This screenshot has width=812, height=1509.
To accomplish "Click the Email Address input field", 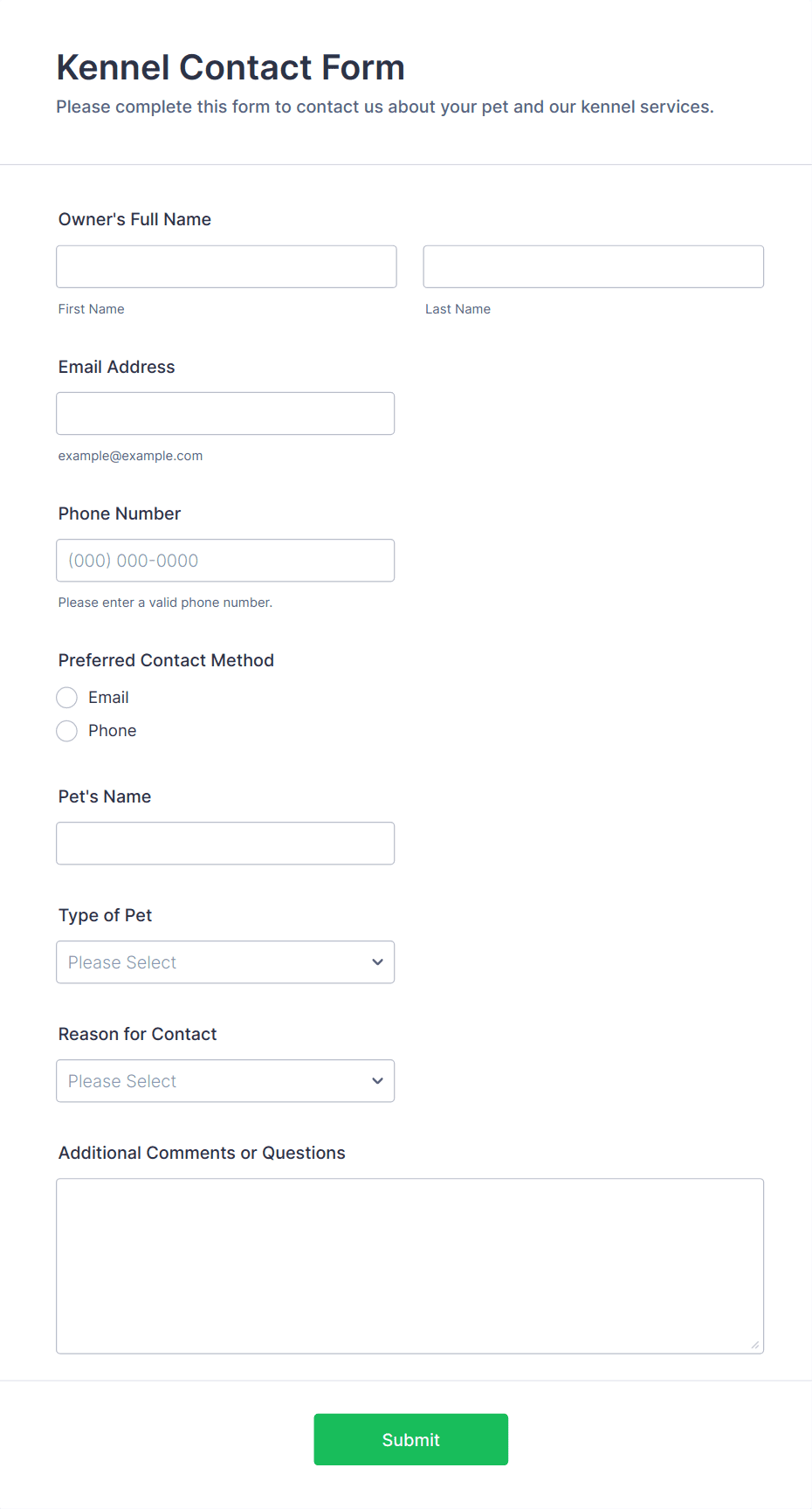I will (x=225, y=413).
